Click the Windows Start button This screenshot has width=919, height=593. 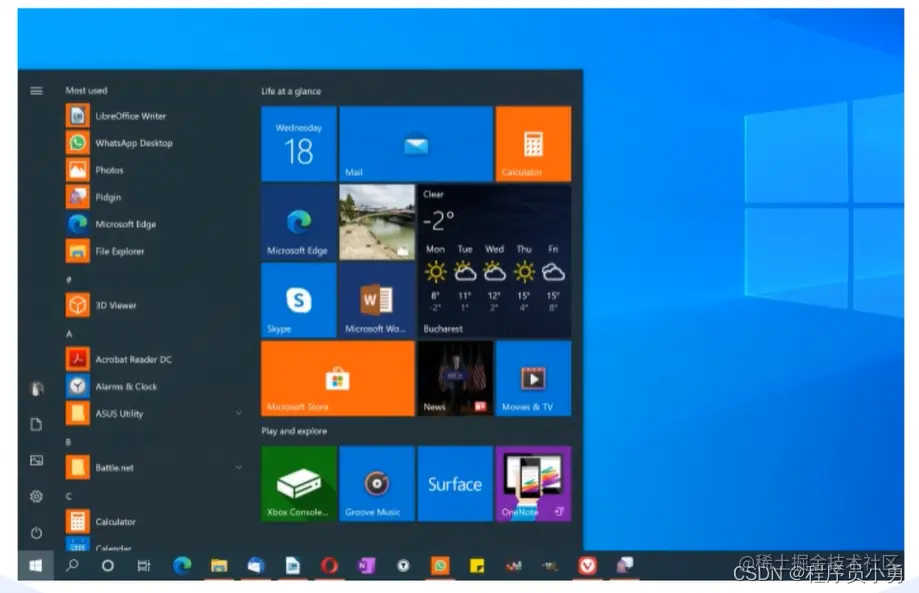coord(36,565)
